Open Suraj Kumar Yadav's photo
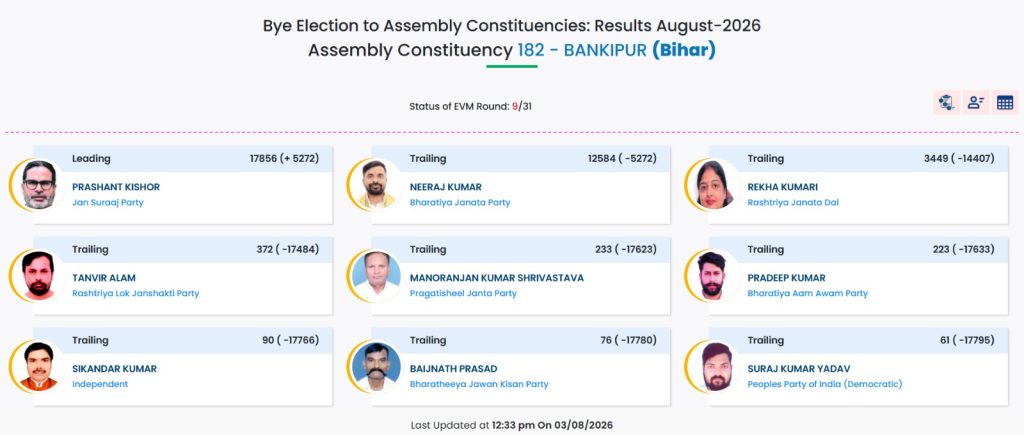This screenshot has height=435, width=1024. point(714,366)
